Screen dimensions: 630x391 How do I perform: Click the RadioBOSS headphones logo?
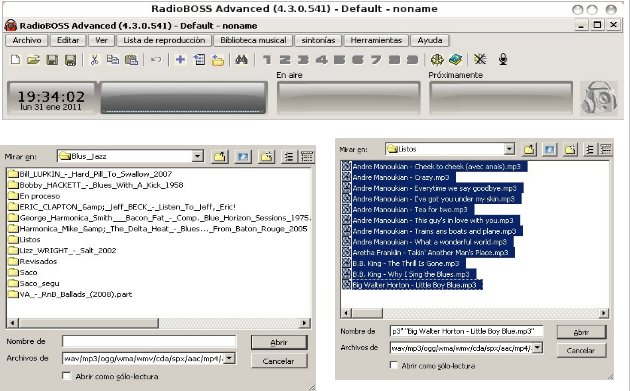coord(599,98)
